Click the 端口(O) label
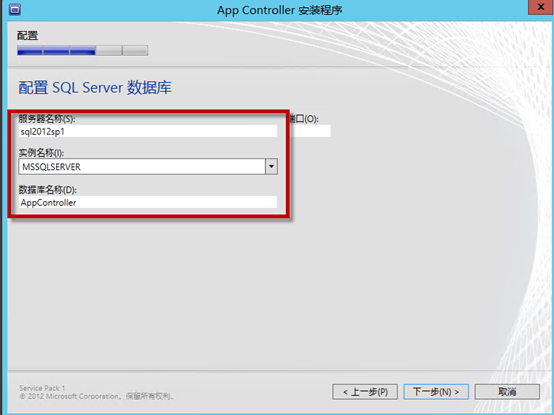The height and width of the screenshot is (415, 554). [304, 119]
